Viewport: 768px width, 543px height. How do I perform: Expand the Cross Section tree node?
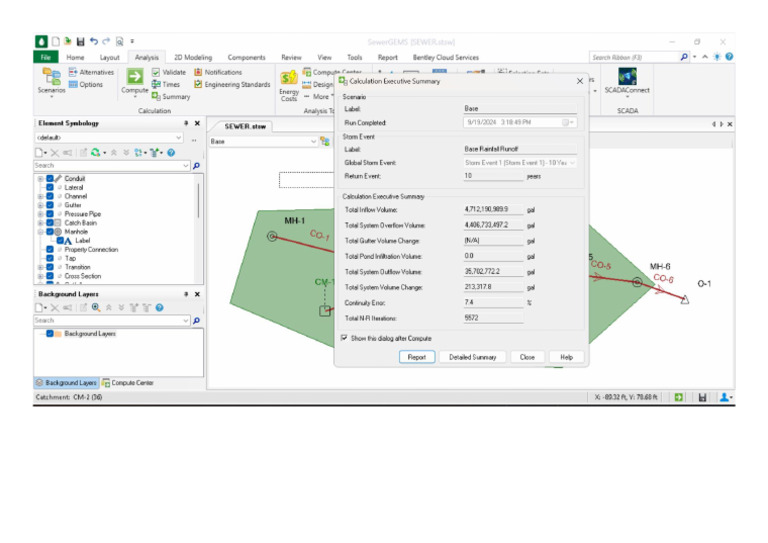(41, 276)
